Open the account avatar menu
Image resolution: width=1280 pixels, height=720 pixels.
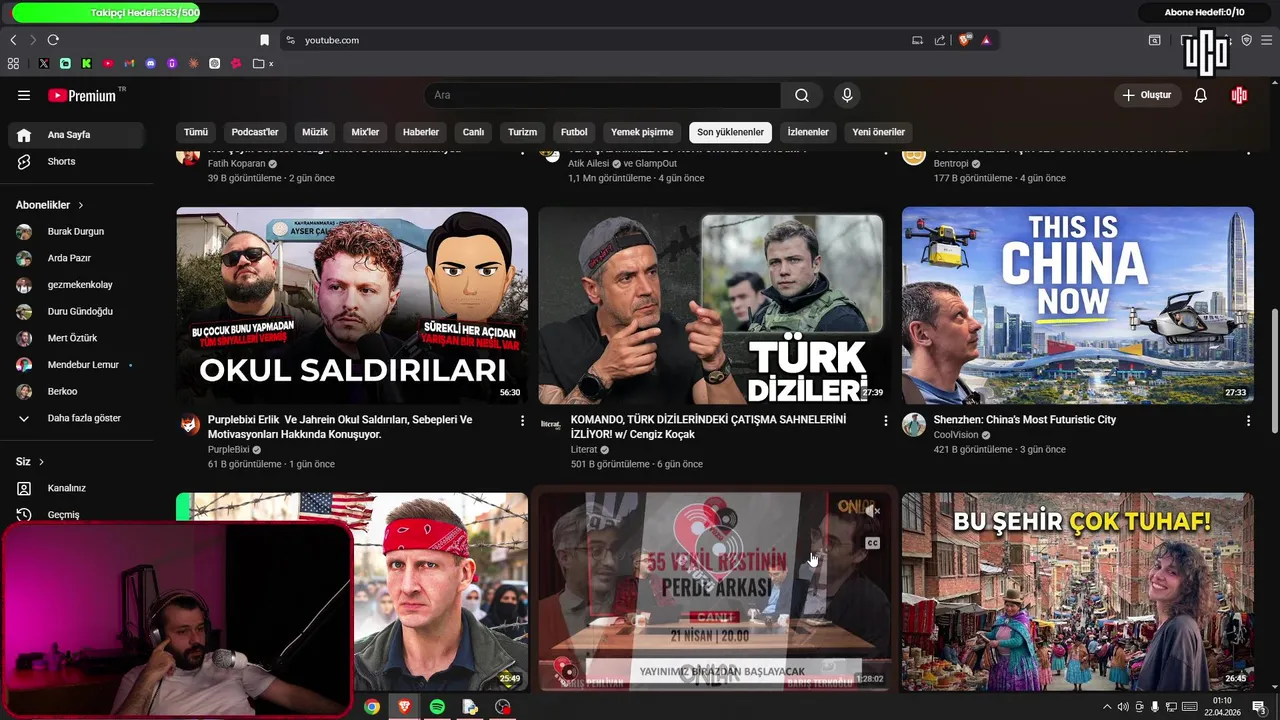click(x=1240, y=95)
